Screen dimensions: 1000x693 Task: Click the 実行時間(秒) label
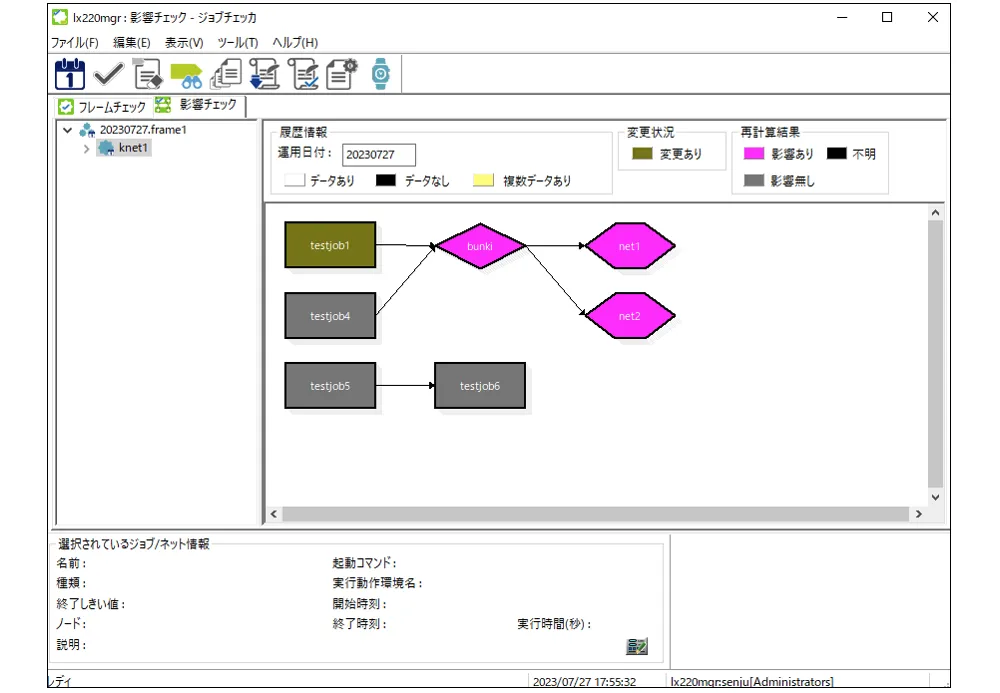[x=554, y=624]
